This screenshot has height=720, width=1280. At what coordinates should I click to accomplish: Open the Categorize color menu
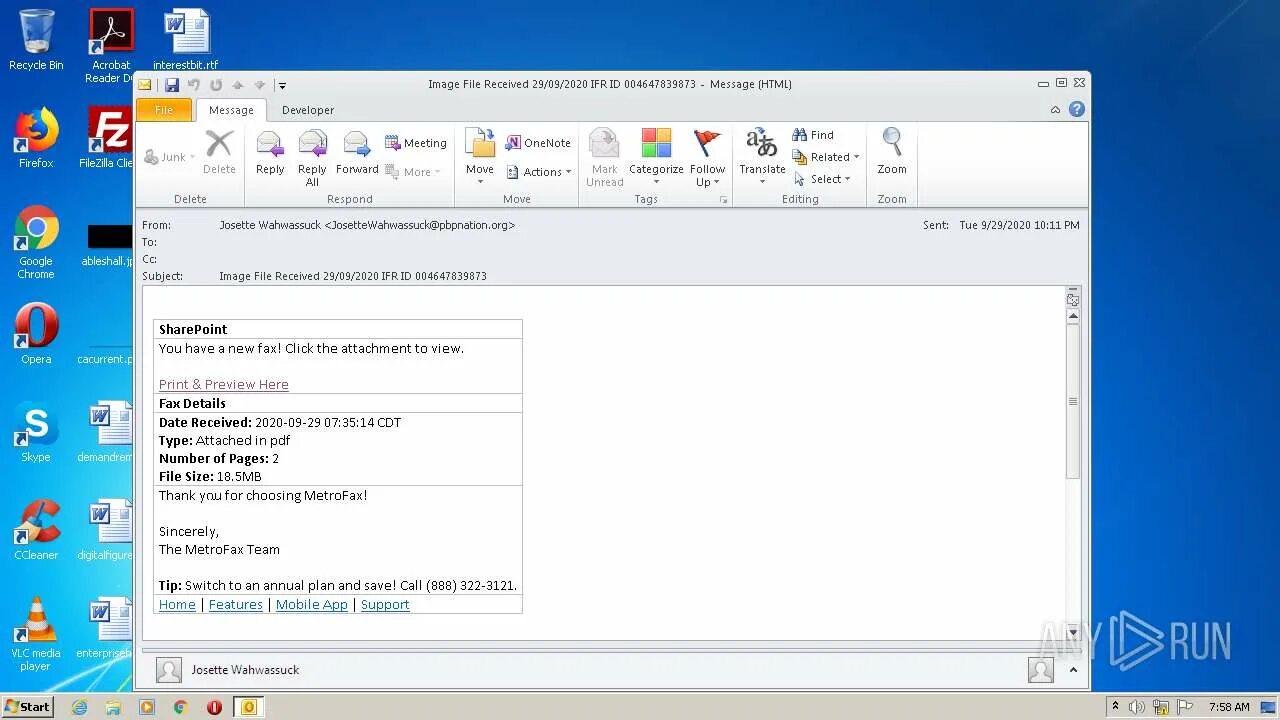coord(656,158)
